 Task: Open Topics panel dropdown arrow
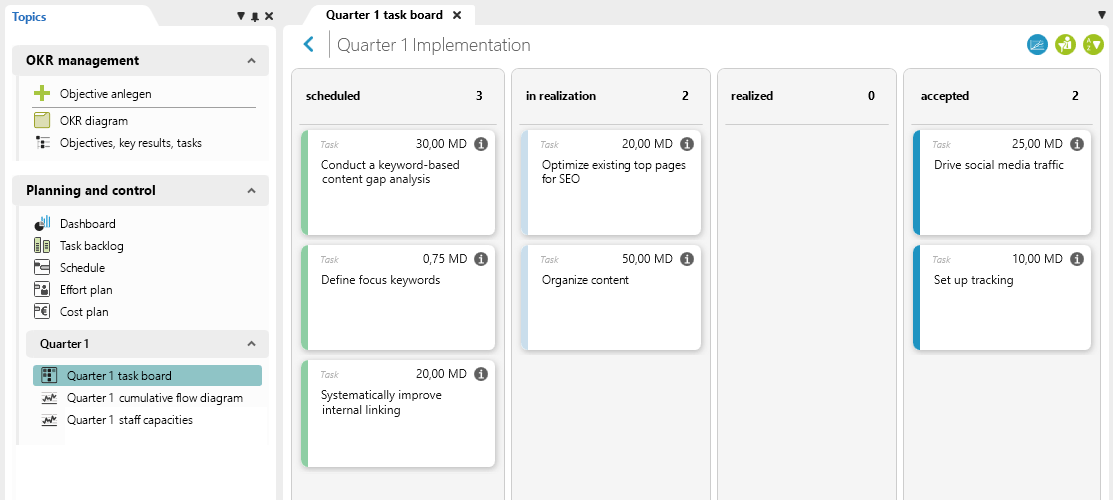coord(241,16)
